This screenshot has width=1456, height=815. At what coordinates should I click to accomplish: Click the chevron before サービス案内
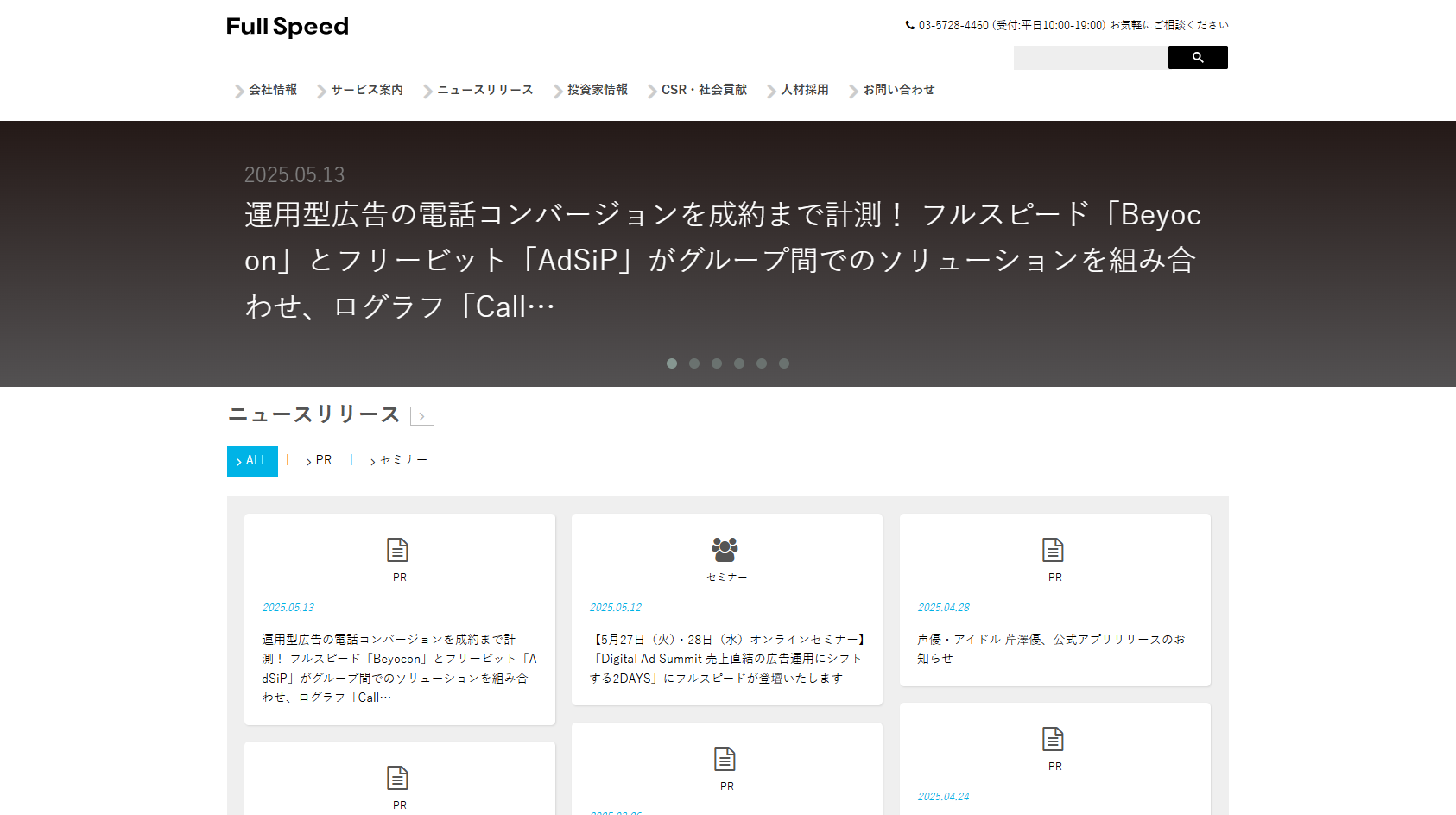point(321,91)
